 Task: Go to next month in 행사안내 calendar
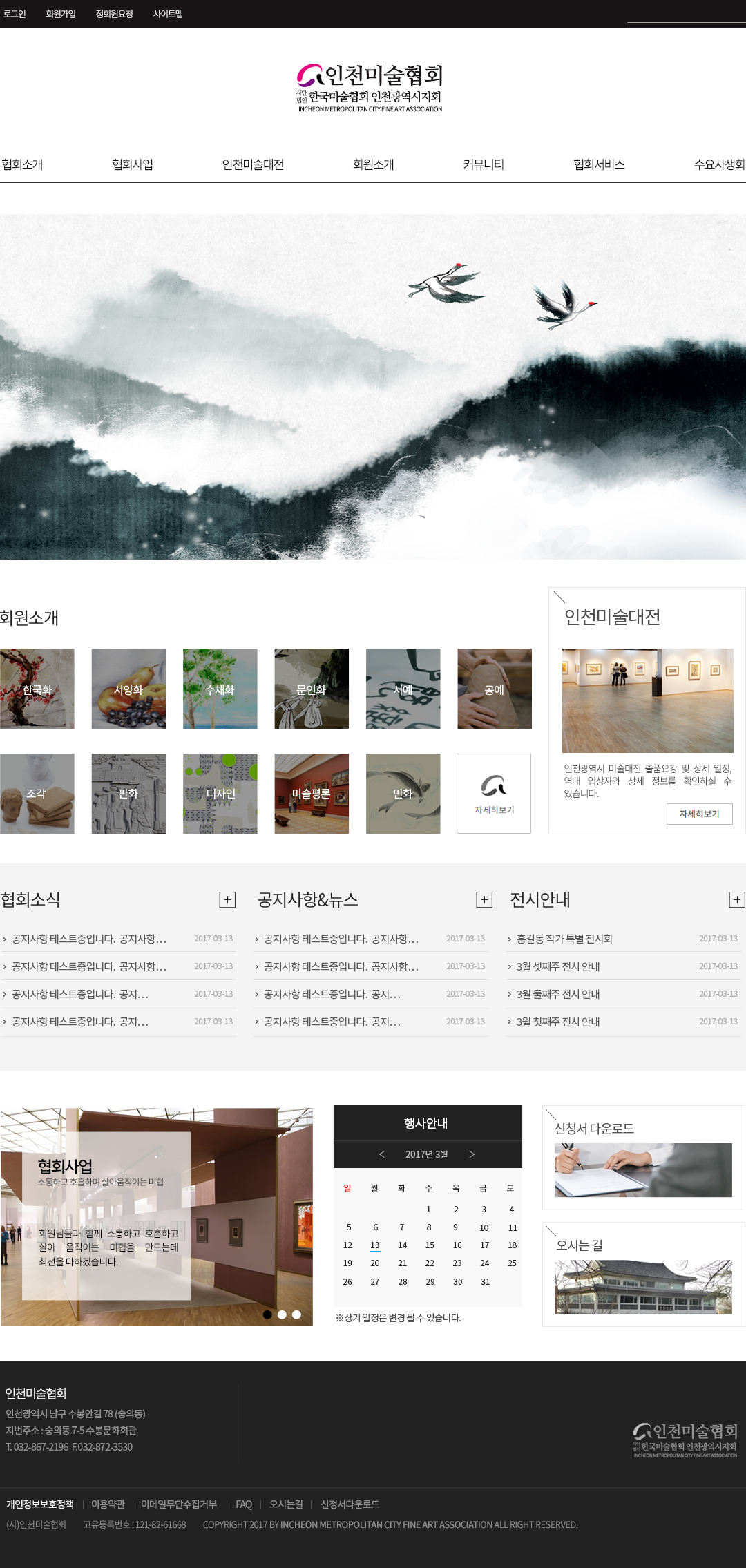pos(472,1154)
